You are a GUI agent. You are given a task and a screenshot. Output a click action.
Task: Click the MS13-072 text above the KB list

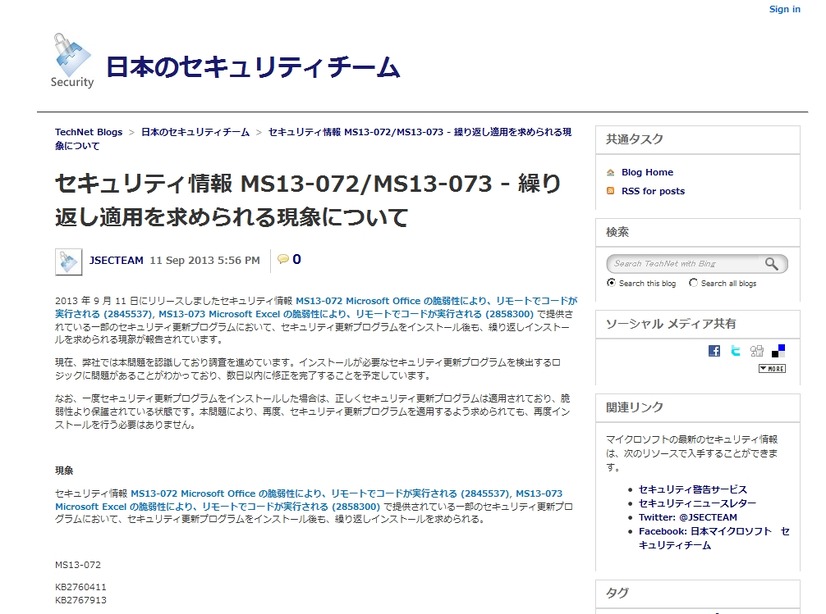click(78, 565)
